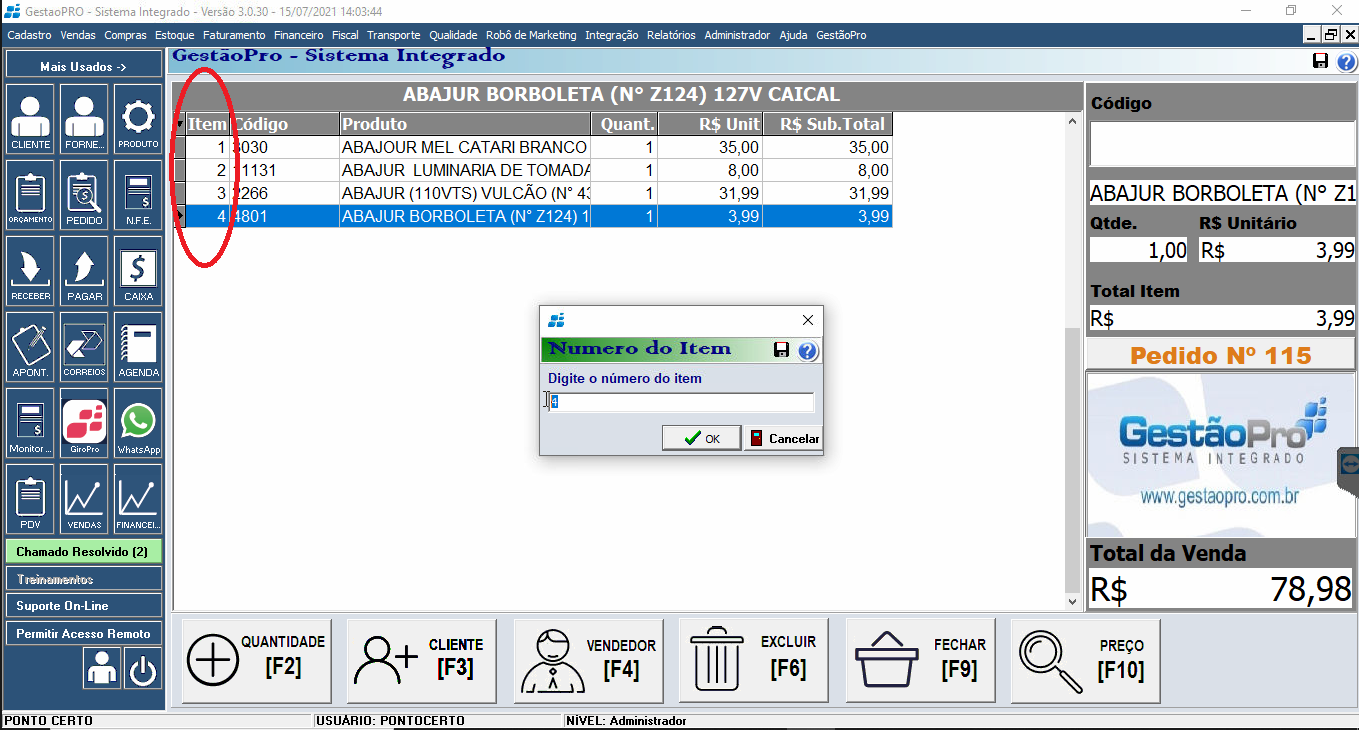Select the ABAJUR LUMINARIA DE TOMADA row

coord(533,170)
